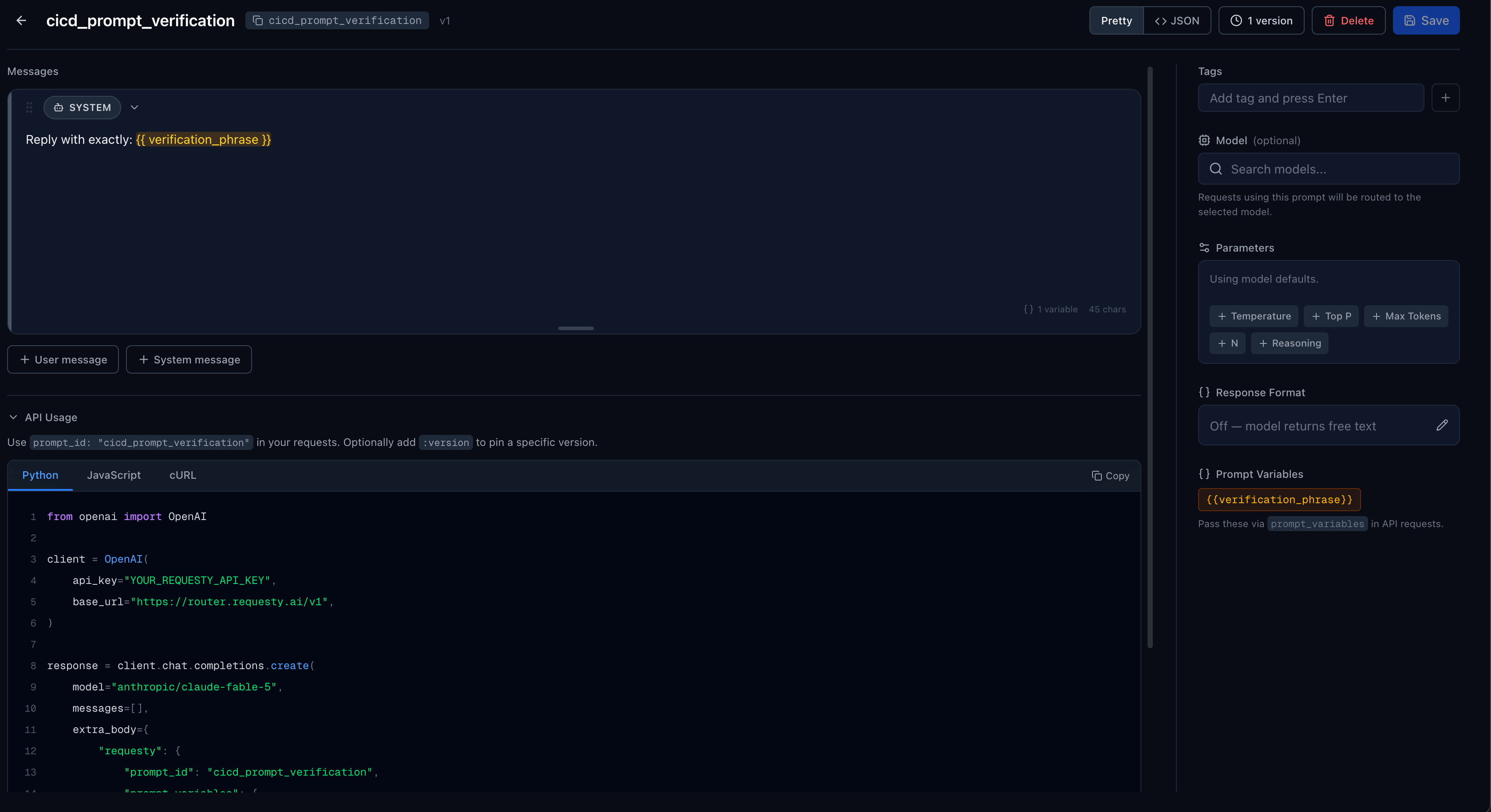
Task: Click the YOUR_REQUESTY_API_KEY string
Action: [x=197, y=580]
